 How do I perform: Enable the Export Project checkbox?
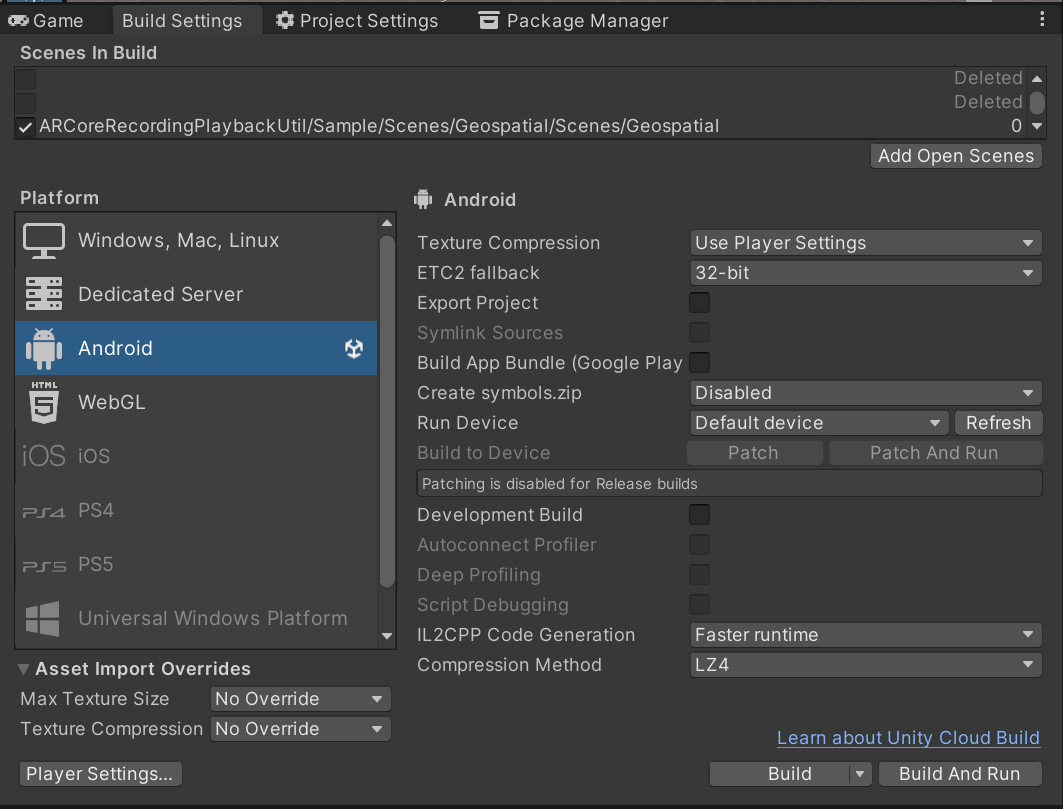point(700,302)
